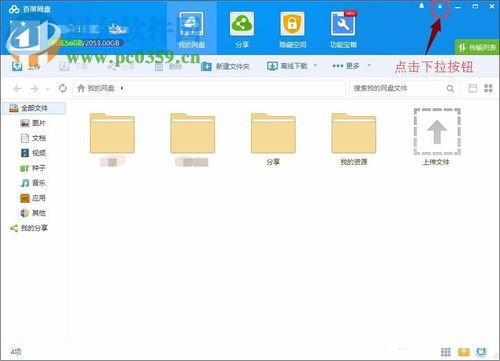Click the grayed 分享 share toolbar button
The width and height of the screenshot is (500, 361).
121,66
